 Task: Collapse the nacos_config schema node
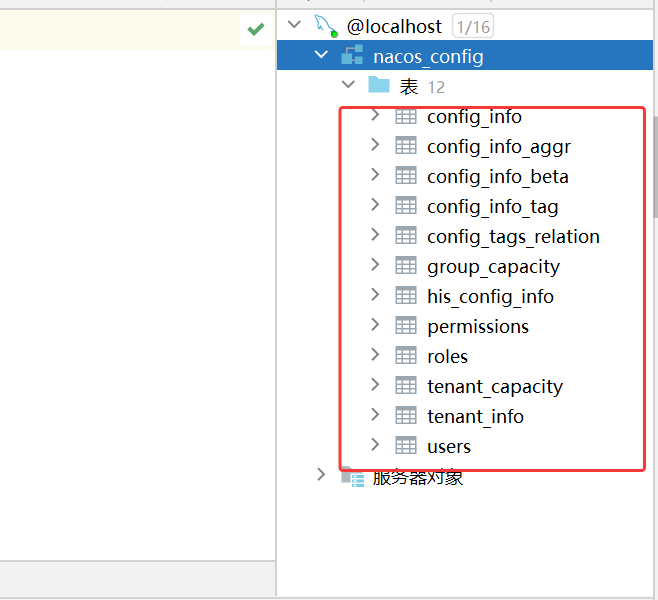tap(321, 55)
